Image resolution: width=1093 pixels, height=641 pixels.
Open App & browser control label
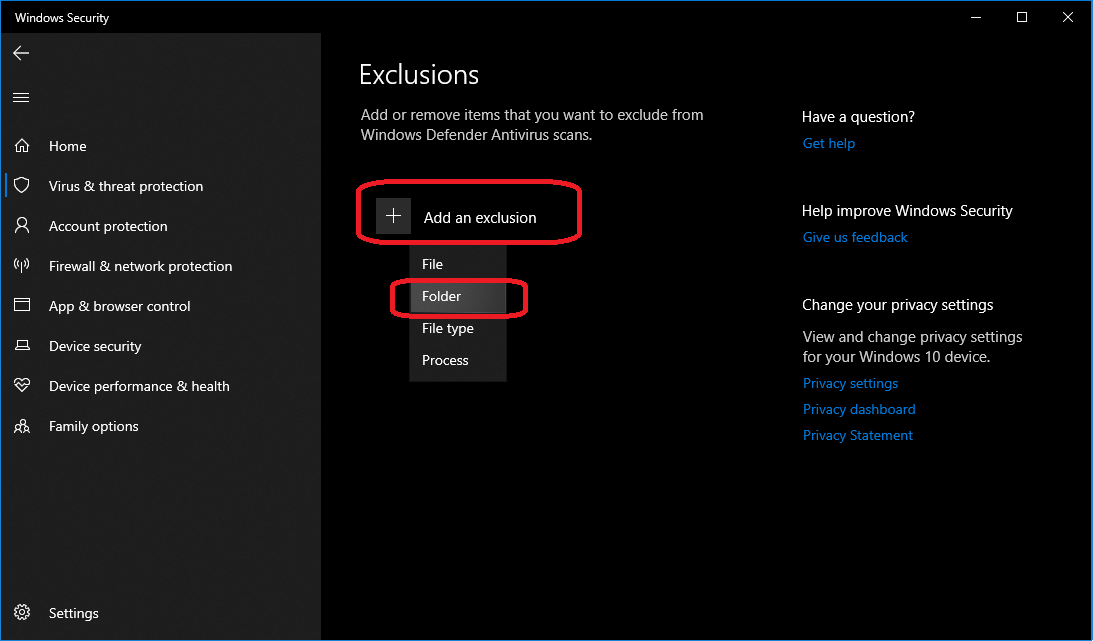point(120,306)
